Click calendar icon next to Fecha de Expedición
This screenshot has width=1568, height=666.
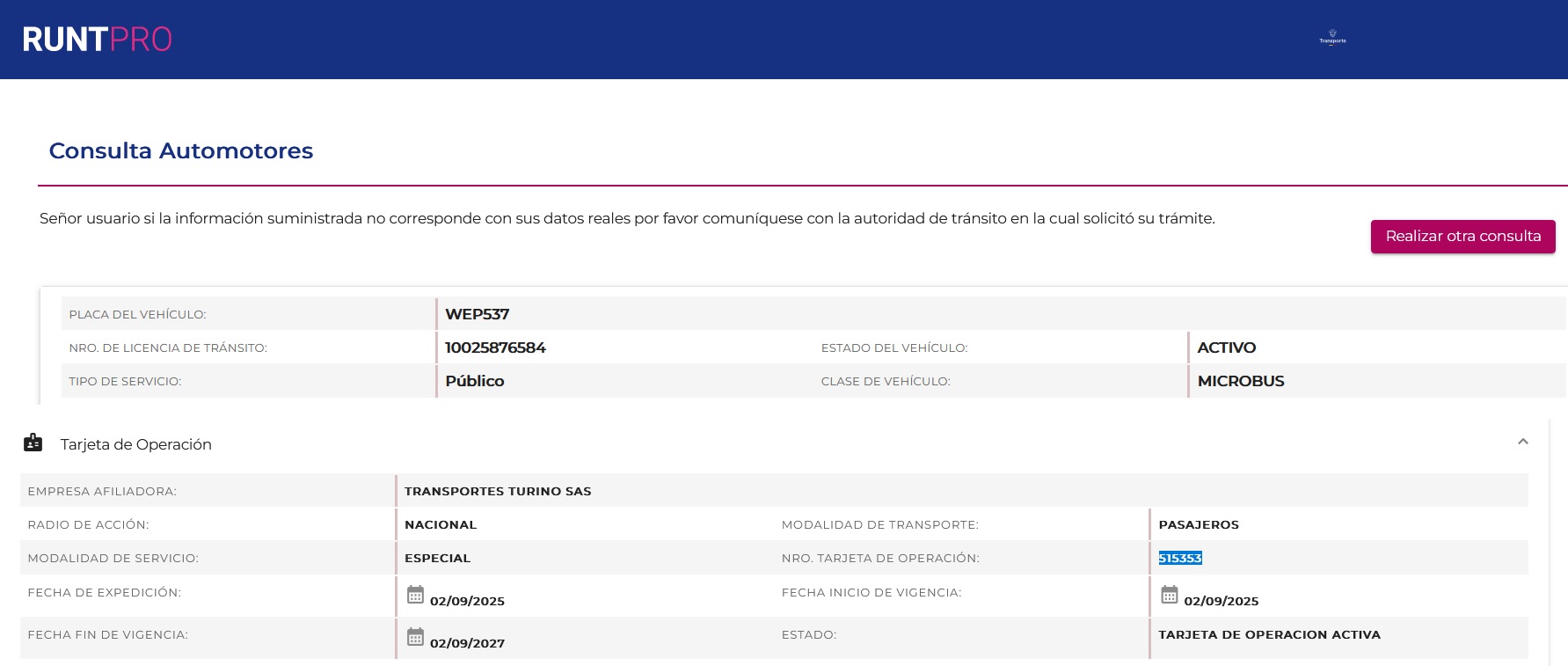415,595
